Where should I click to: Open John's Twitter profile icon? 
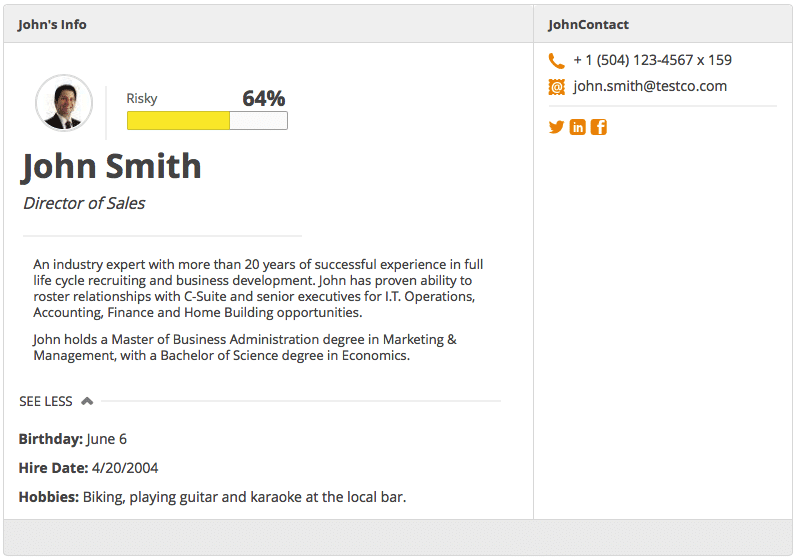pyautogui.click(x=556, y=127)
